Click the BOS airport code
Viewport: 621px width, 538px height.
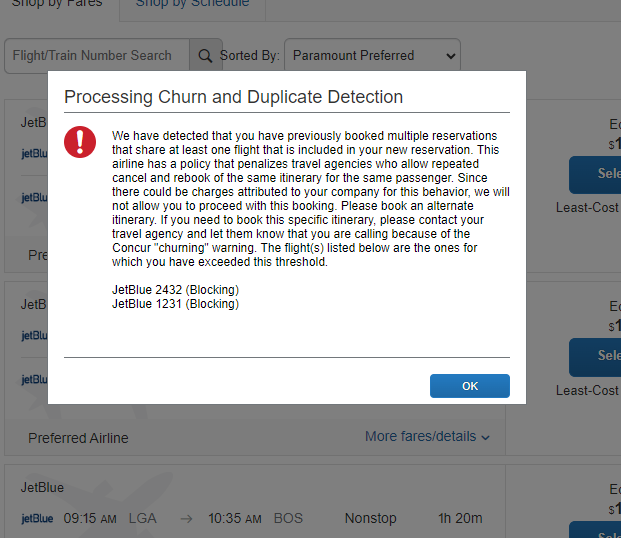point(288,518)
